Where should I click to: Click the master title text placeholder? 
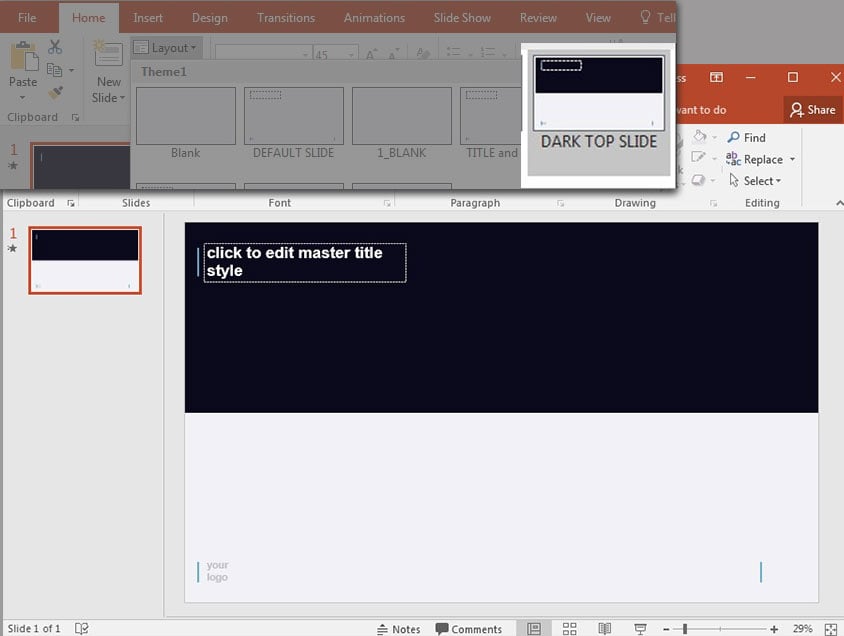pos(305,262)
